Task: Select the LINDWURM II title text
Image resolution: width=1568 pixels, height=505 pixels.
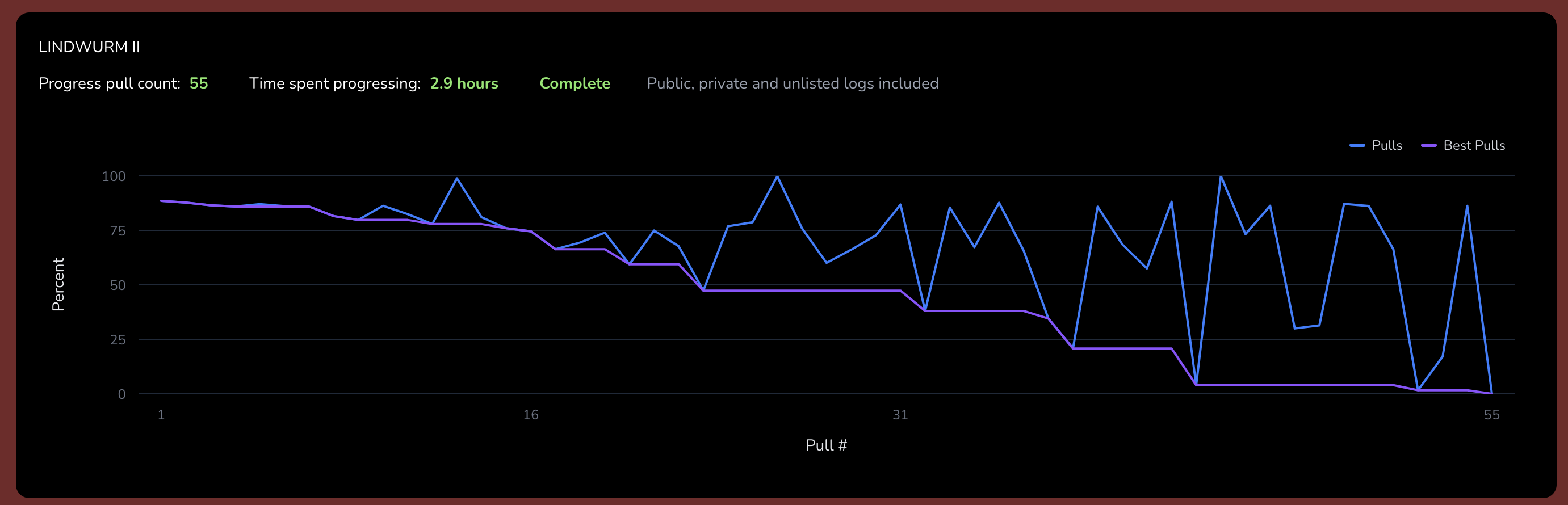Action: (x=90, y=47)
